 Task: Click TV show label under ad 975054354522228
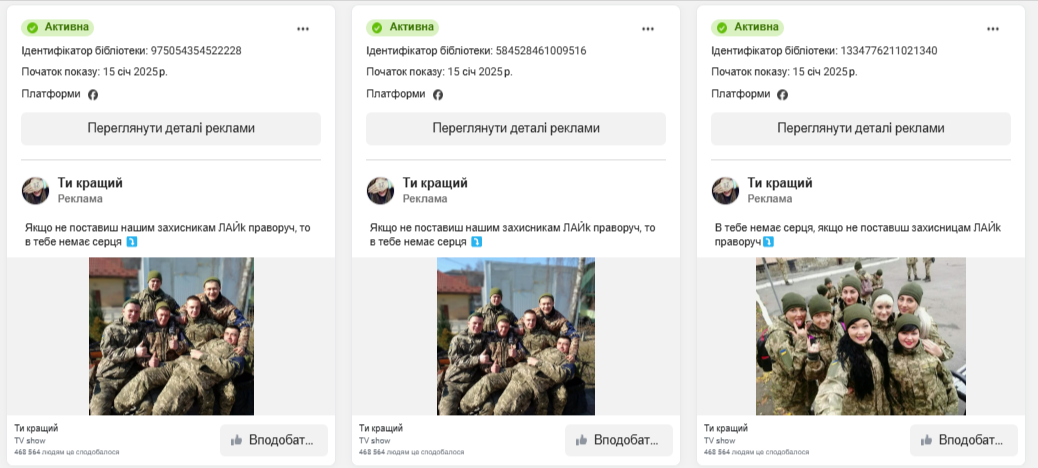(x=30, y=441)
